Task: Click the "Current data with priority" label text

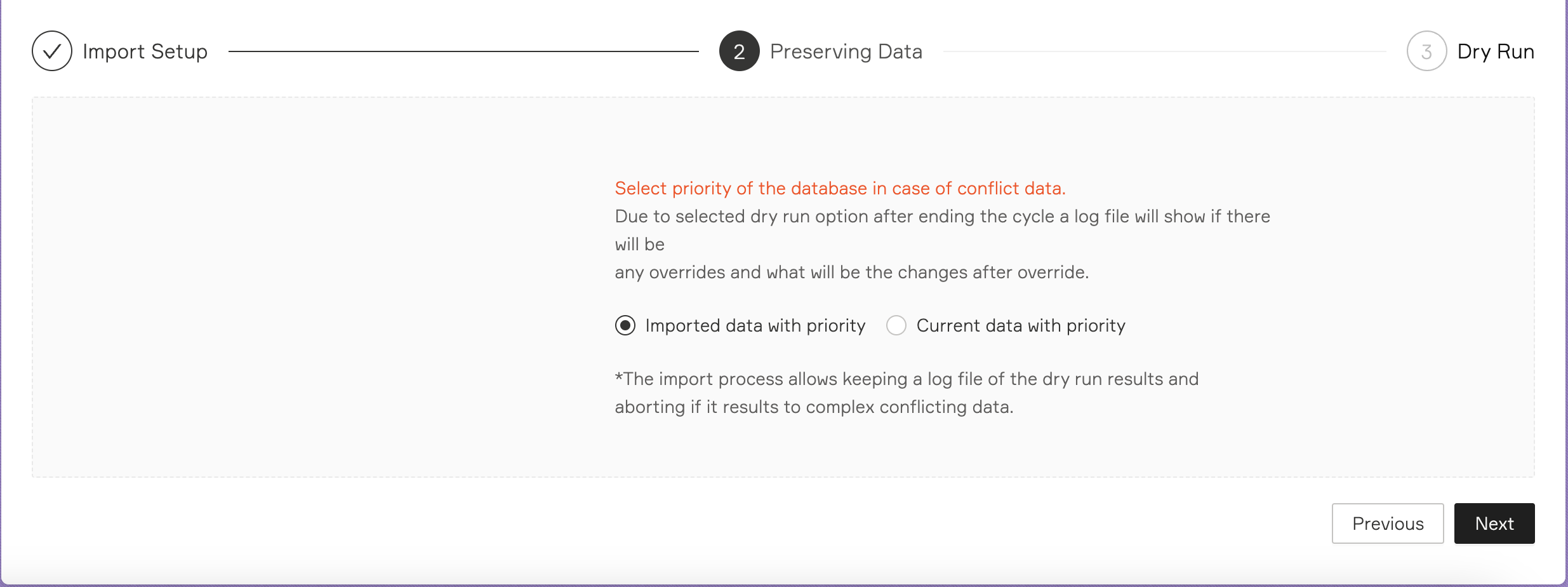Action: click(1021, 325)
